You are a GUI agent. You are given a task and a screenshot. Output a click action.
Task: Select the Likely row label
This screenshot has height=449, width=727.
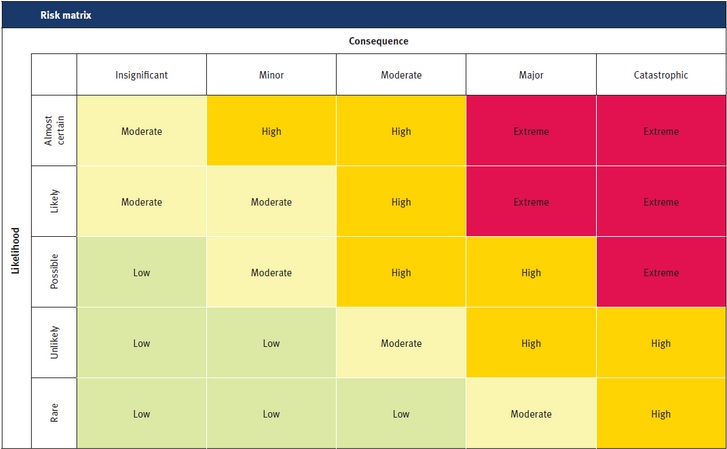(x=54, y=202)
